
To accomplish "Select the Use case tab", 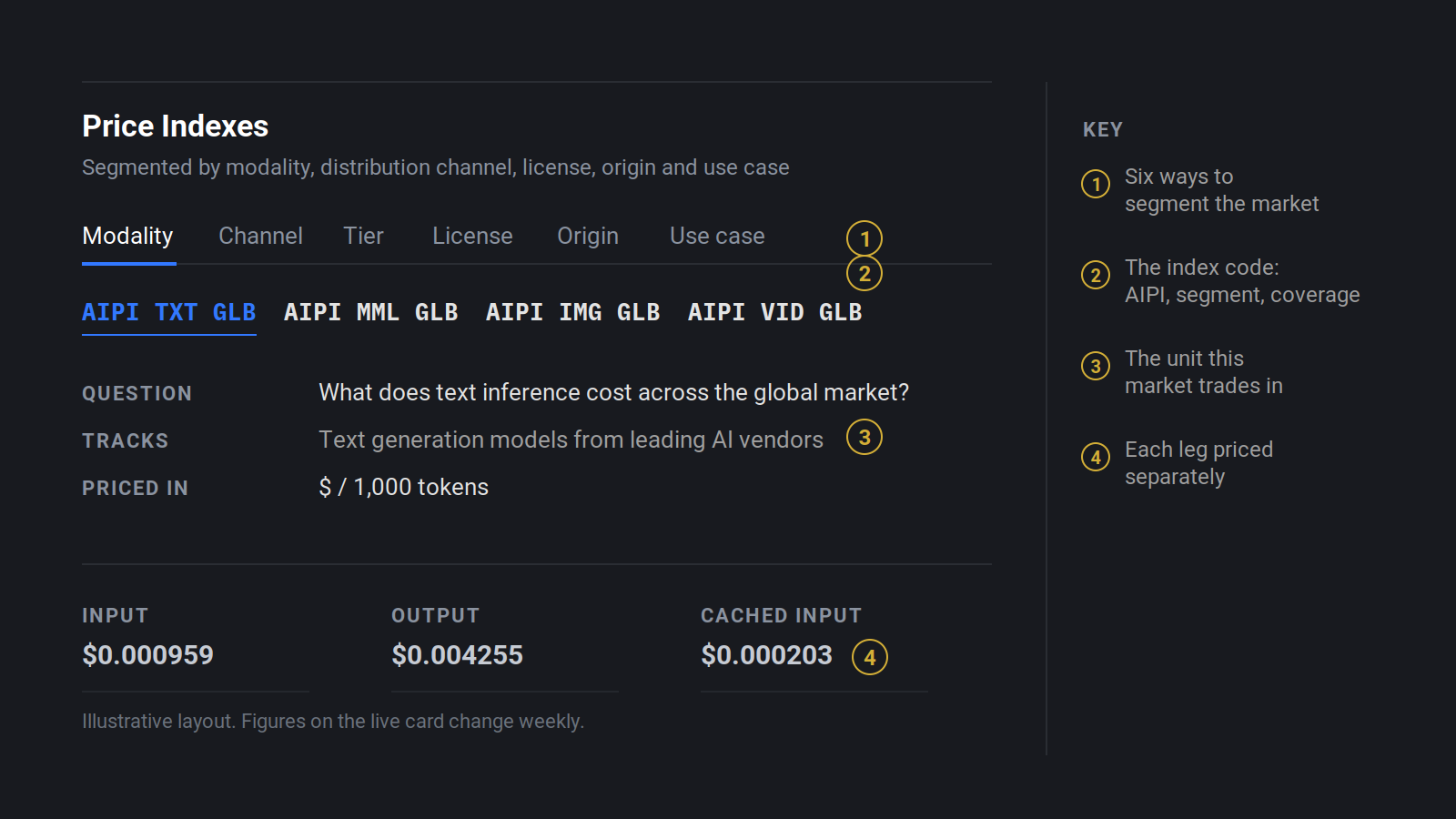I will pos(717,237).
